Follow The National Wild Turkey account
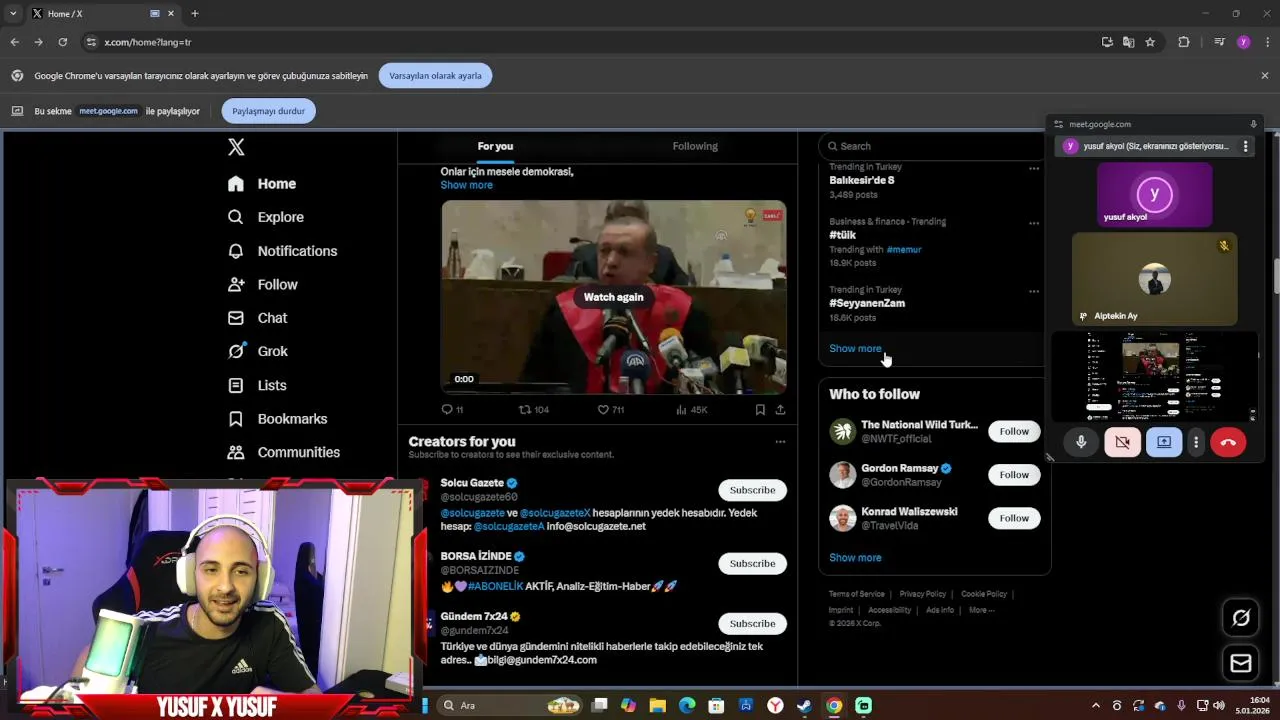Screen dimensions: 1280x720 1014,431
